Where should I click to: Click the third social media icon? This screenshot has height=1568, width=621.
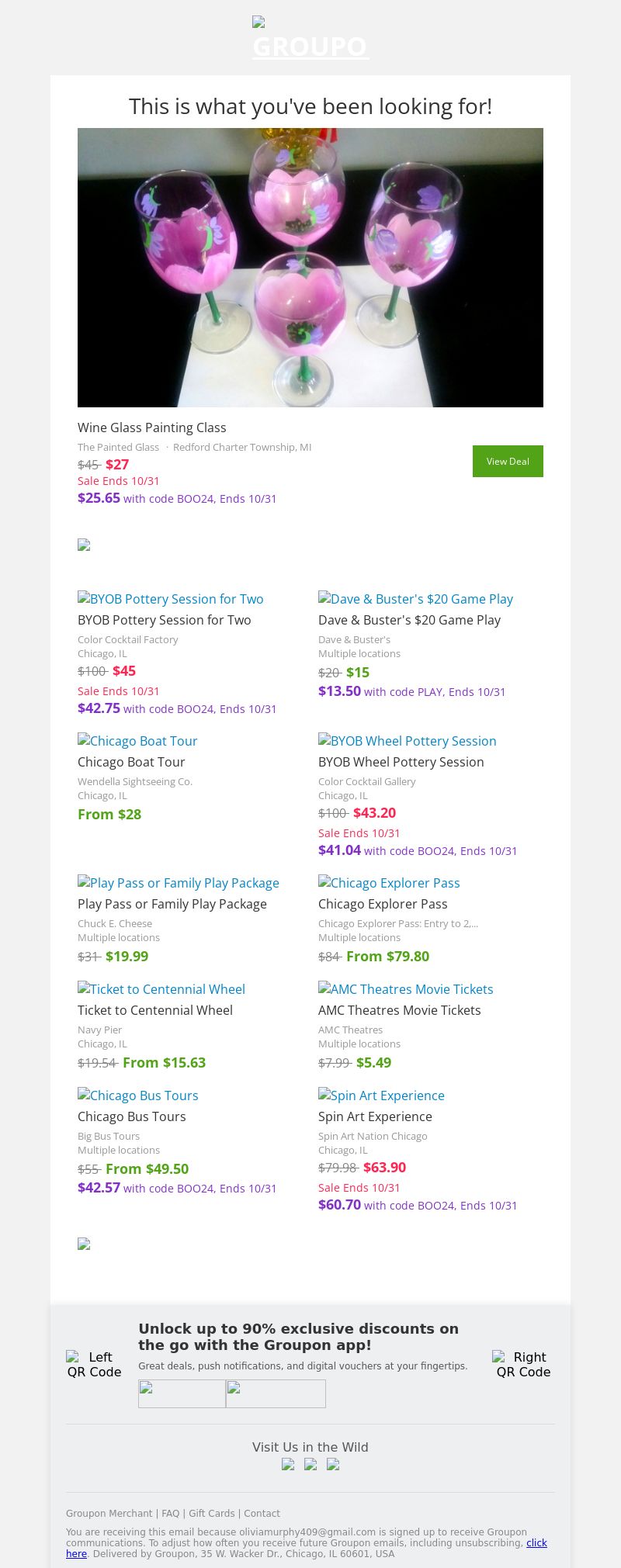(333, 1464)
